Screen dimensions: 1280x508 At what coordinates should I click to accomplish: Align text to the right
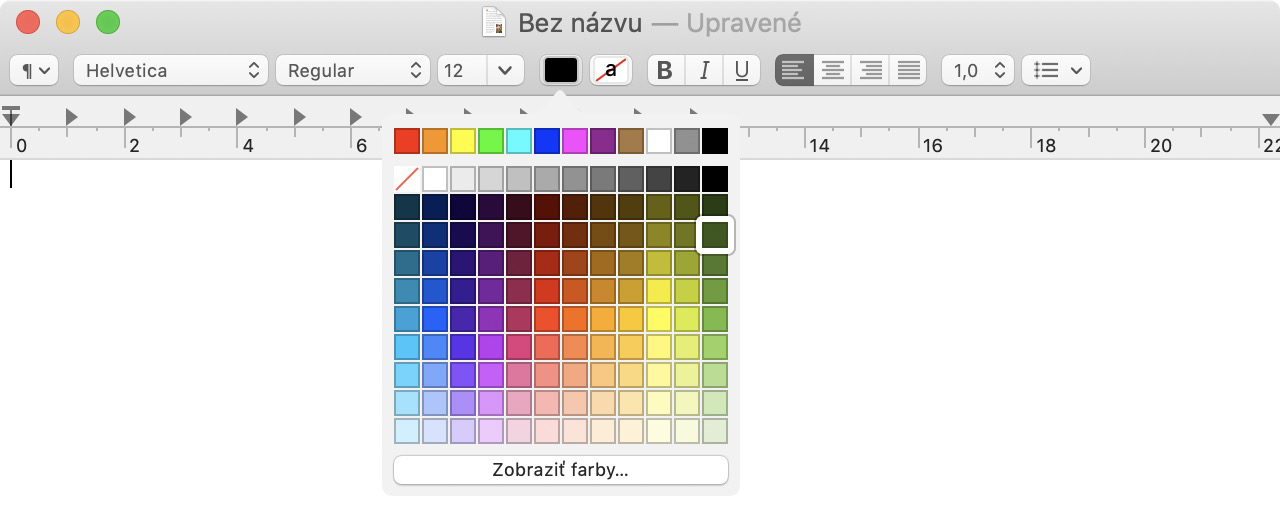coord(871,70)
